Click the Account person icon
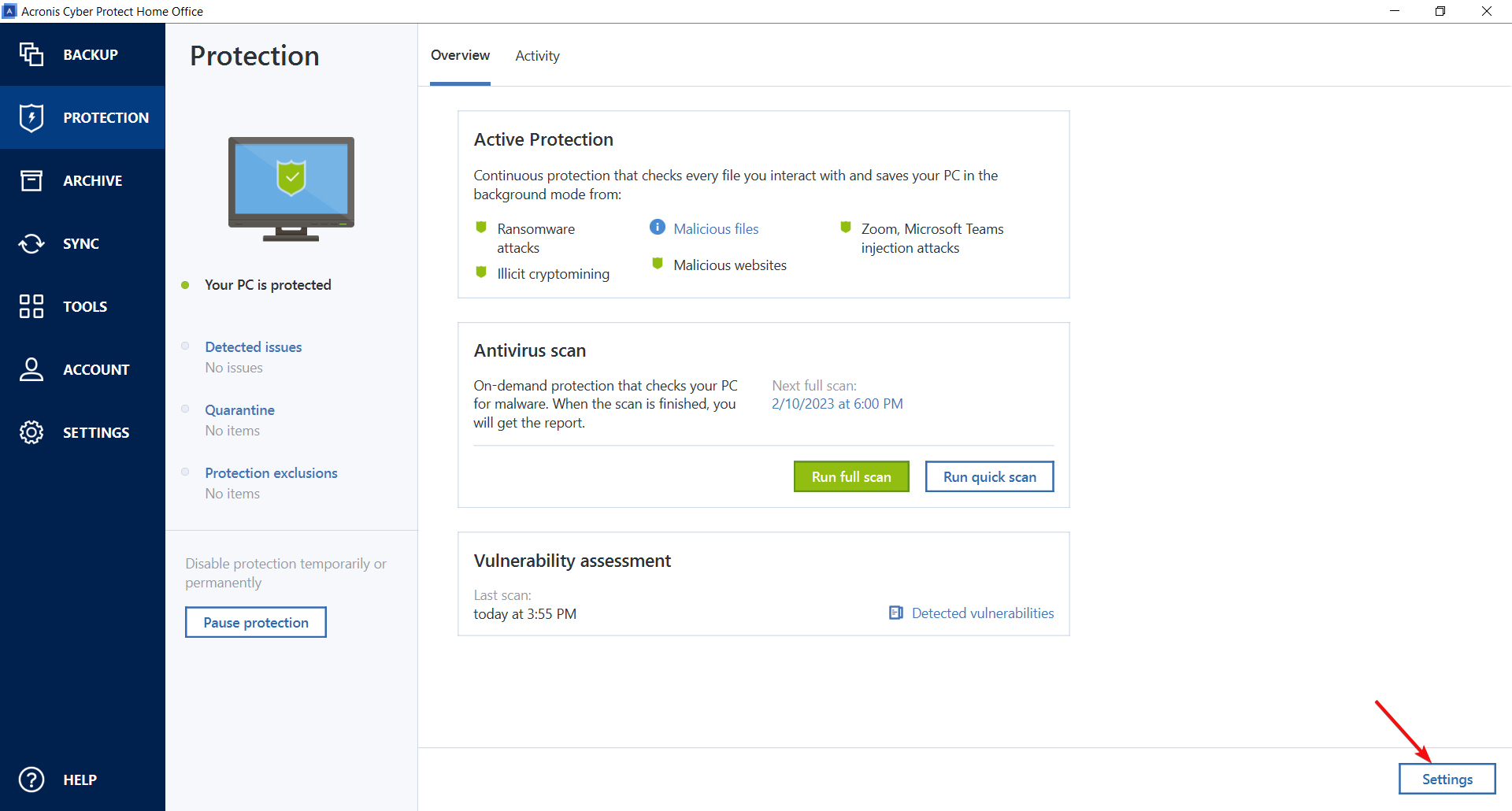Viewport: 1512px width, 811px height. tap(31, 369)
